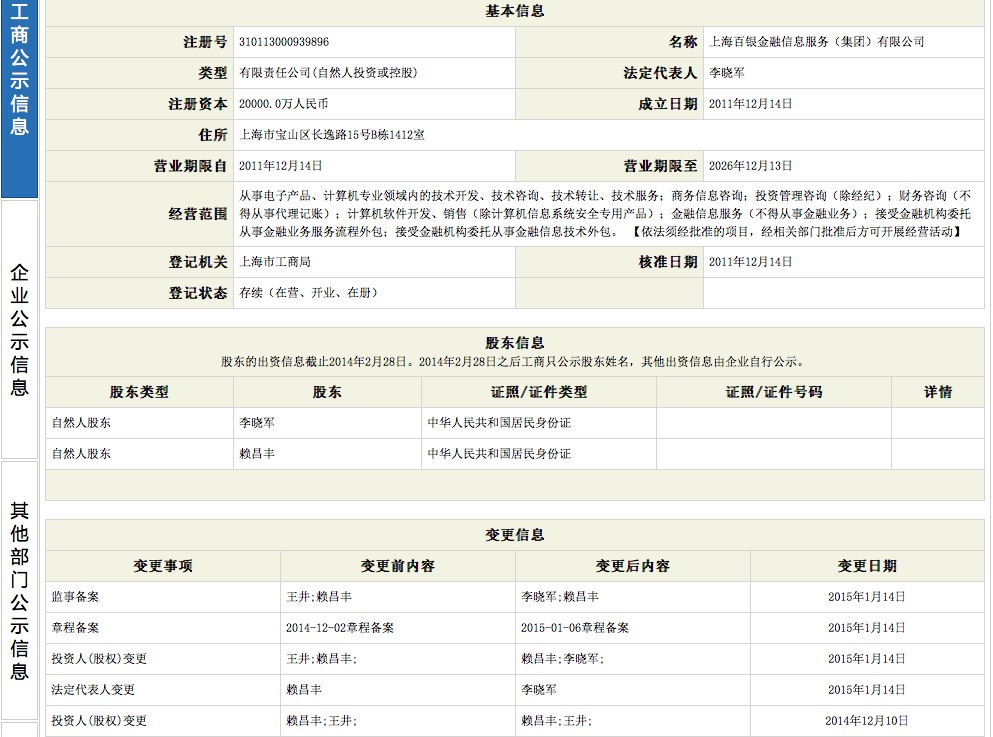Click the 基本信息 section header

tap(514, 11)
